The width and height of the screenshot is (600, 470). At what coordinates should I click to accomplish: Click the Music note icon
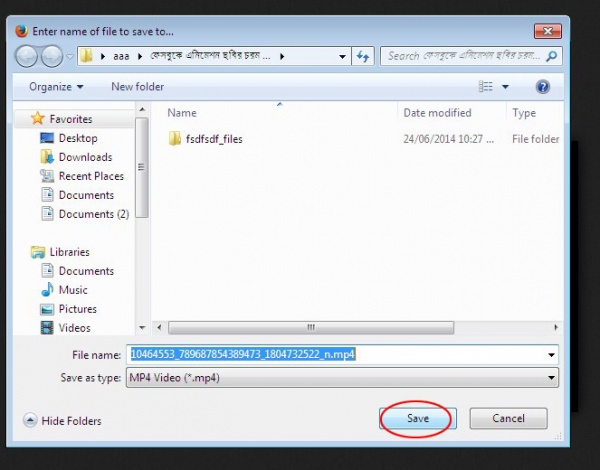click(47, 289)
